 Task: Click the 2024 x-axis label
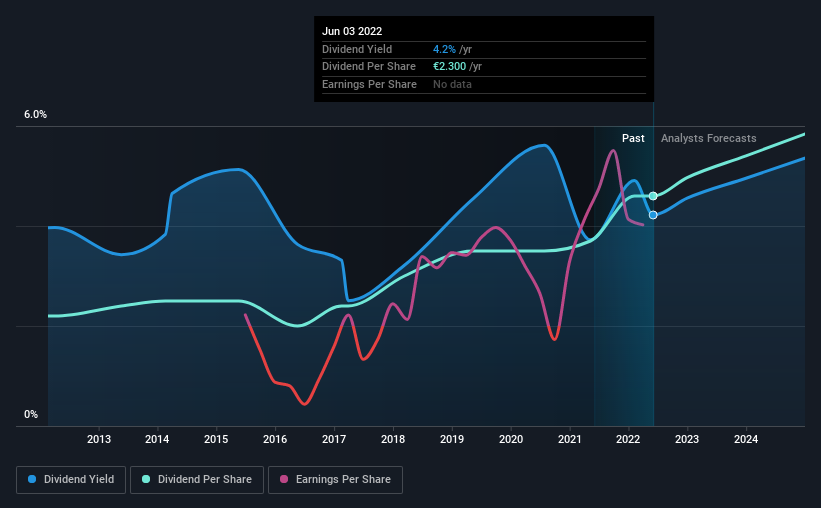(x=746, y=439)
